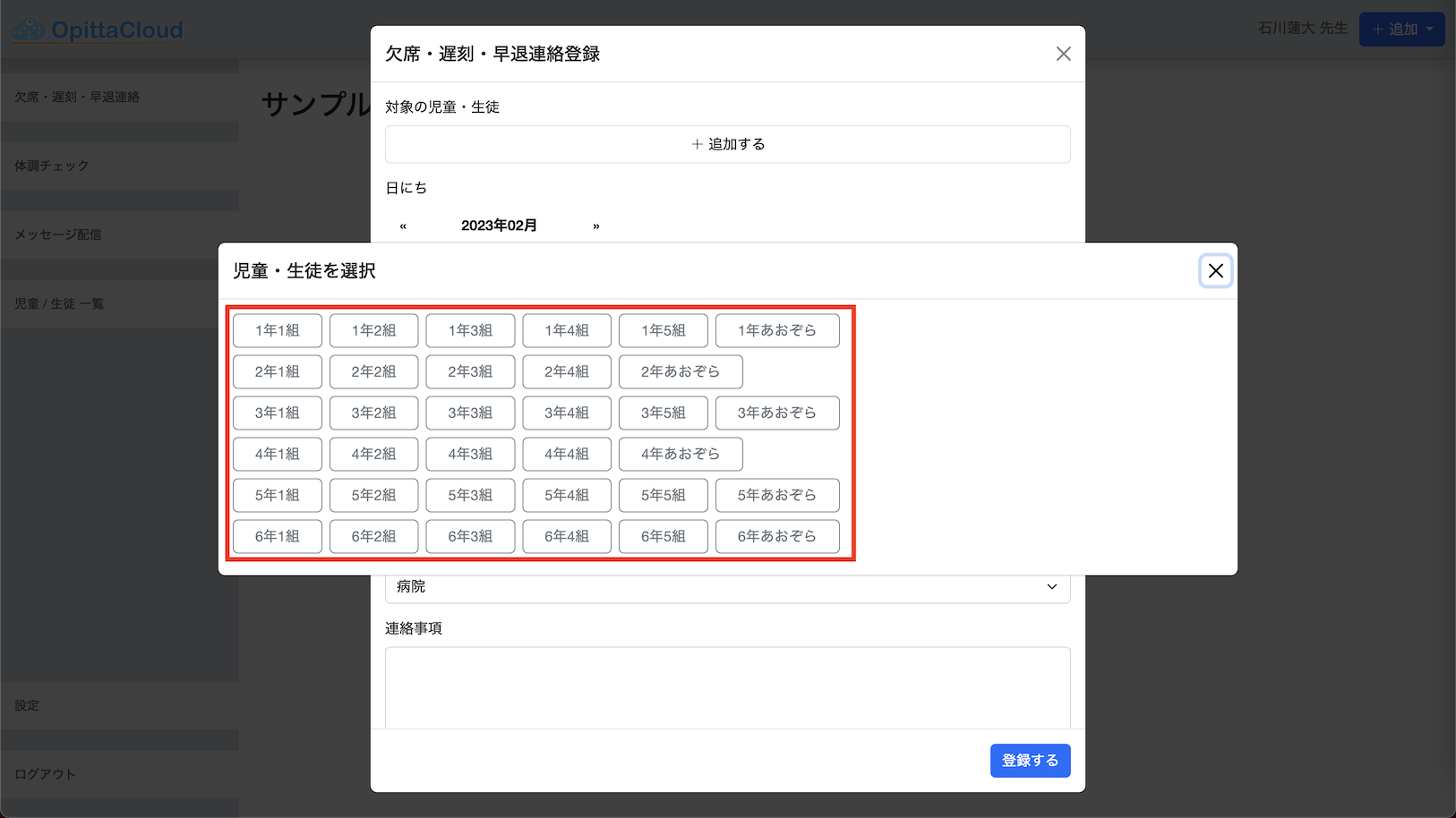Select class 1年5組
The height and width of the screenshot is (818, 1456).
click(x=664, y=330)
